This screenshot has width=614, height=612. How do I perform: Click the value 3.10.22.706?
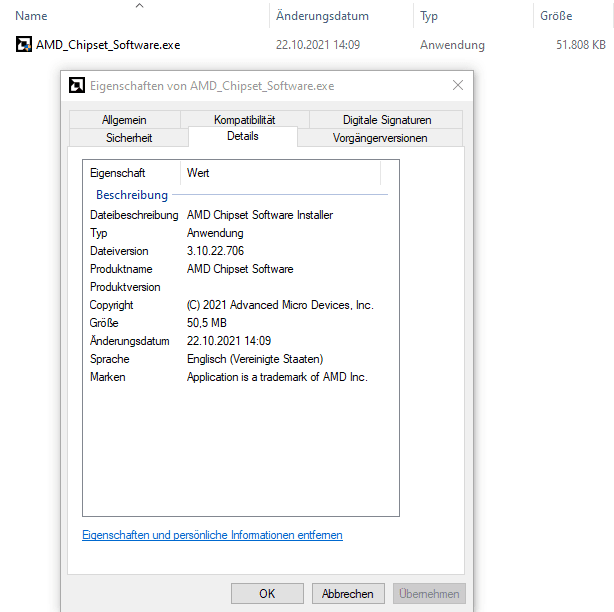tap(215, 251)
